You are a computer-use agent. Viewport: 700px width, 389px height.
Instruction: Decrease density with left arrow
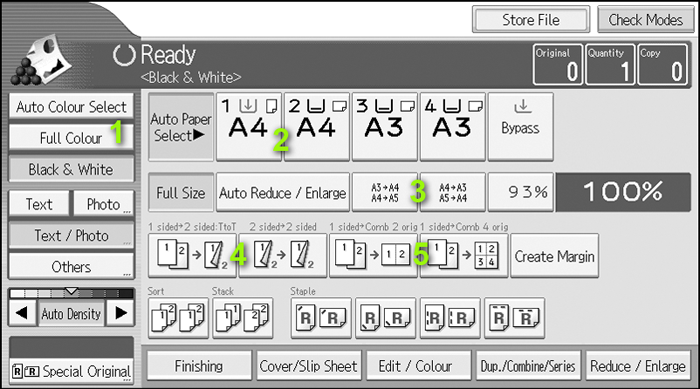pos(22,313)
